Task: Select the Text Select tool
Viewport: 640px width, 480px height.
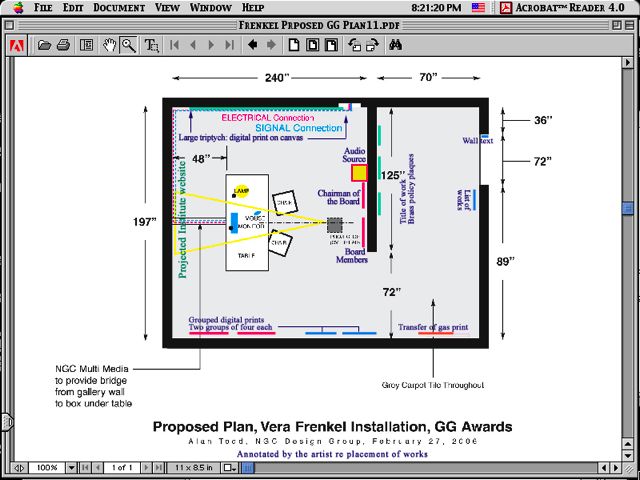Action: pyautogui.click(x=151, y=45)
